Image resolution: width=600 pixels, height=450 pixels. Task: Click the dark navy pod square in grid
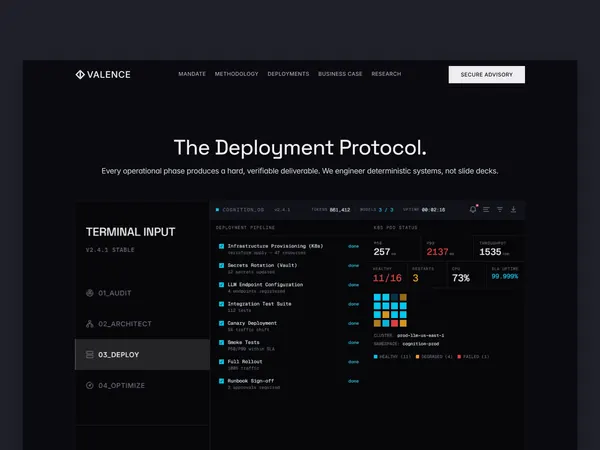pyautogui.click(x=395, y=297)
